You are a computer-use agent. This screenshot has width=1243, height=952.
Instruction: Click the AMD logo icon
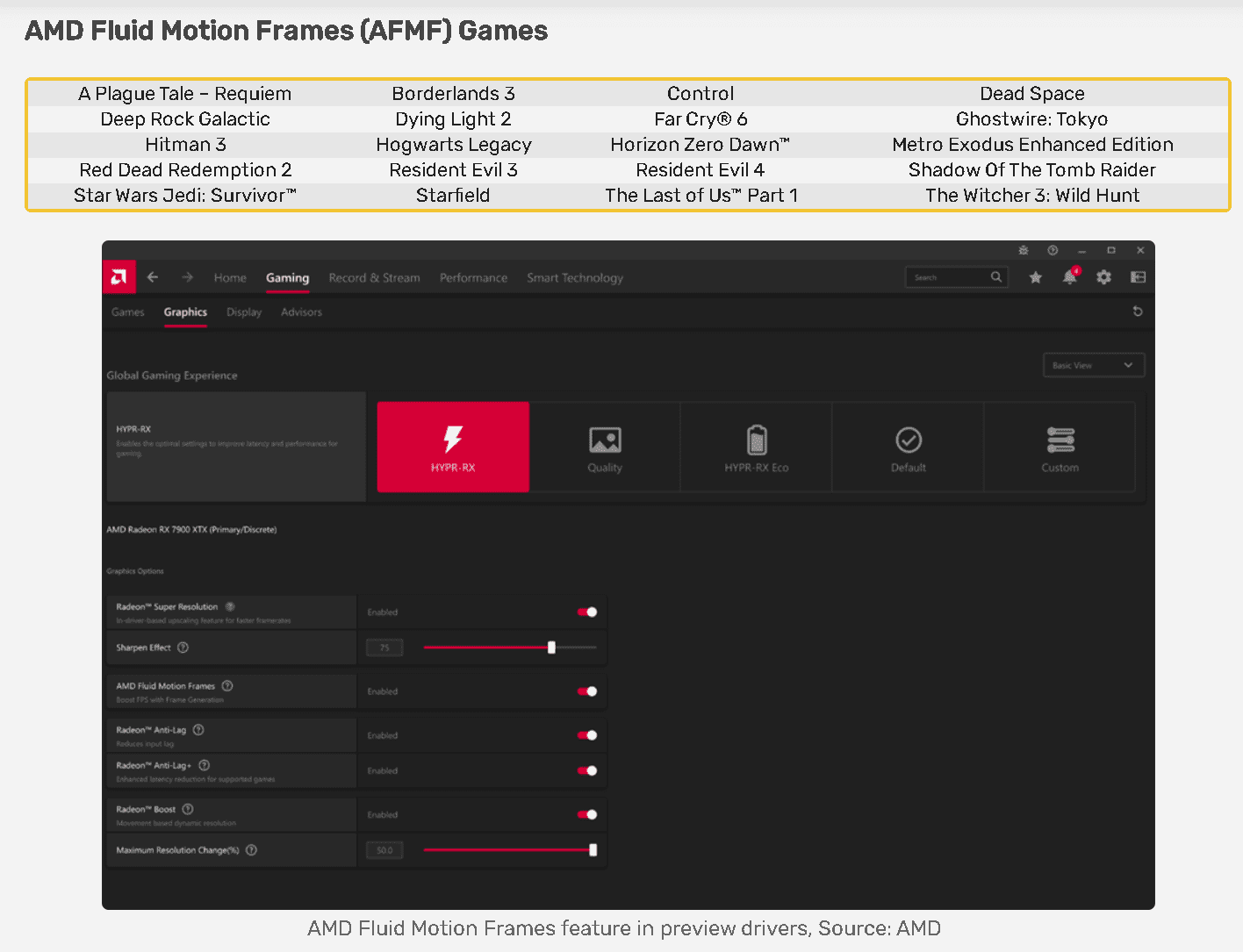click(119, 277)
